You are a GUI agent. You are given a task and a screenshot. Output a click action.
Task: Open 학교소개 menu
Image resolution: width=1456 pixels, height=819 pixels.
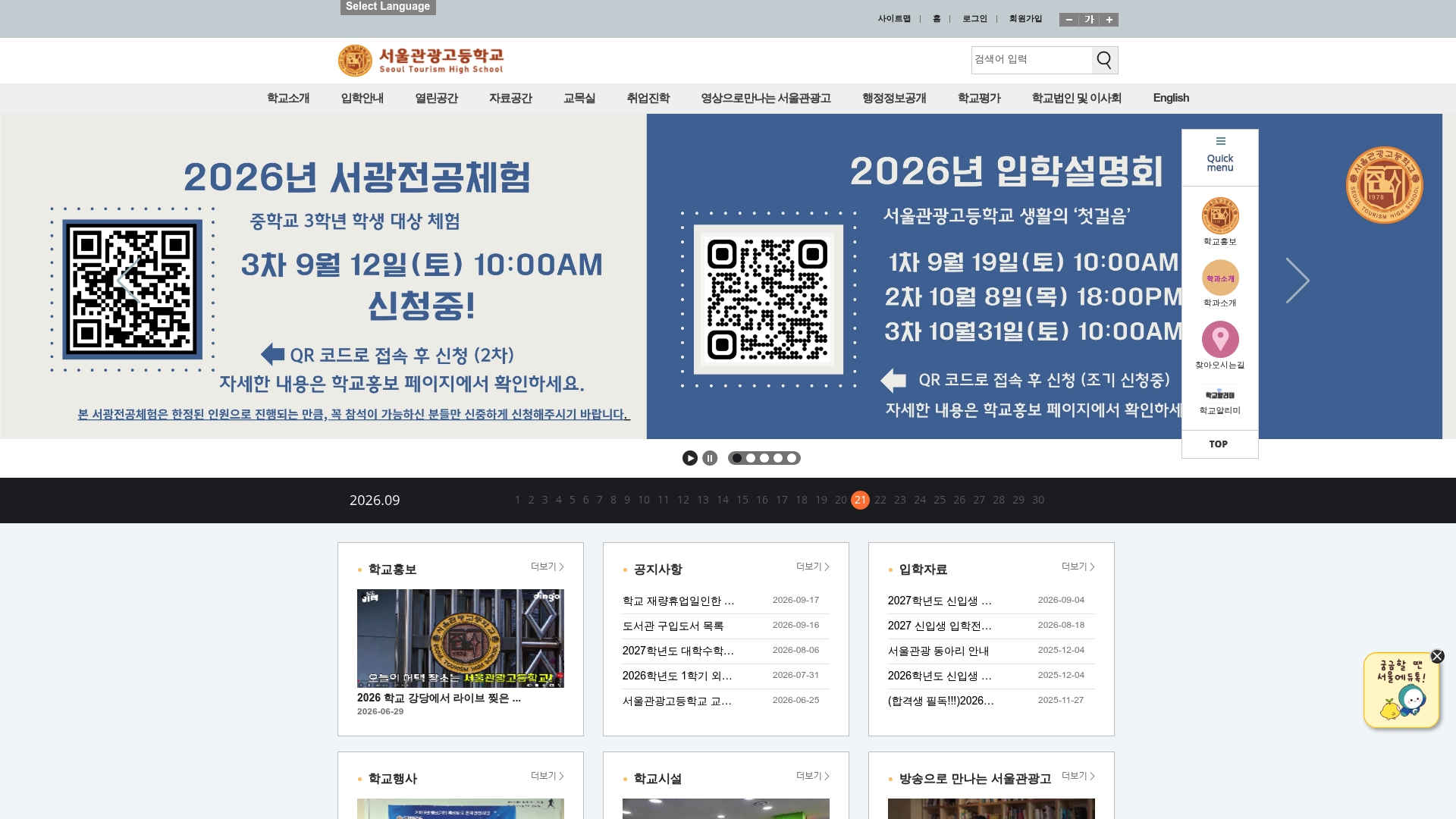(x=288, y=98)
